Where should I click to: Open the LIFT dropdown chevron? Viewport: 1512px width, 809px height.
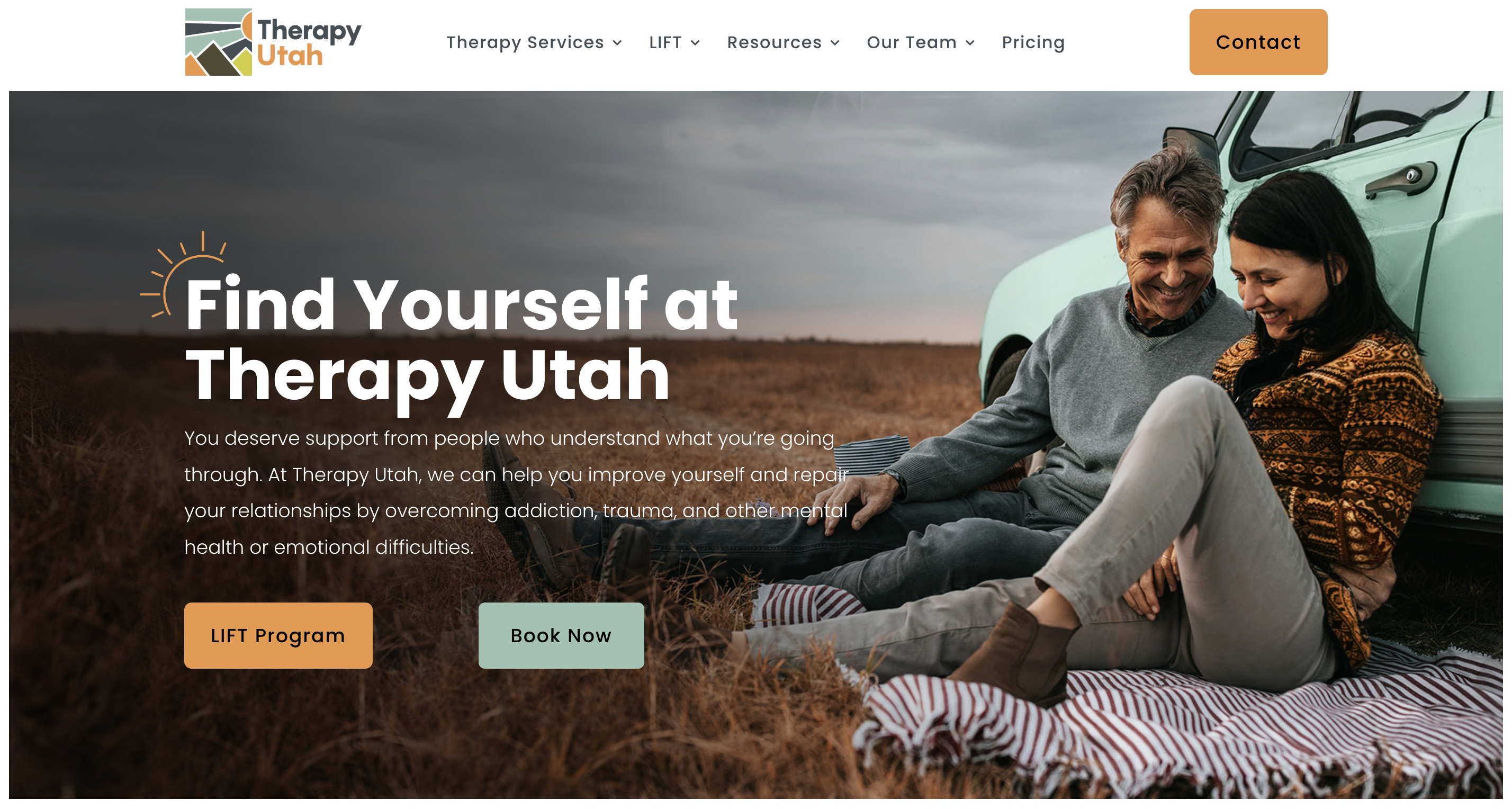point(695,43)
